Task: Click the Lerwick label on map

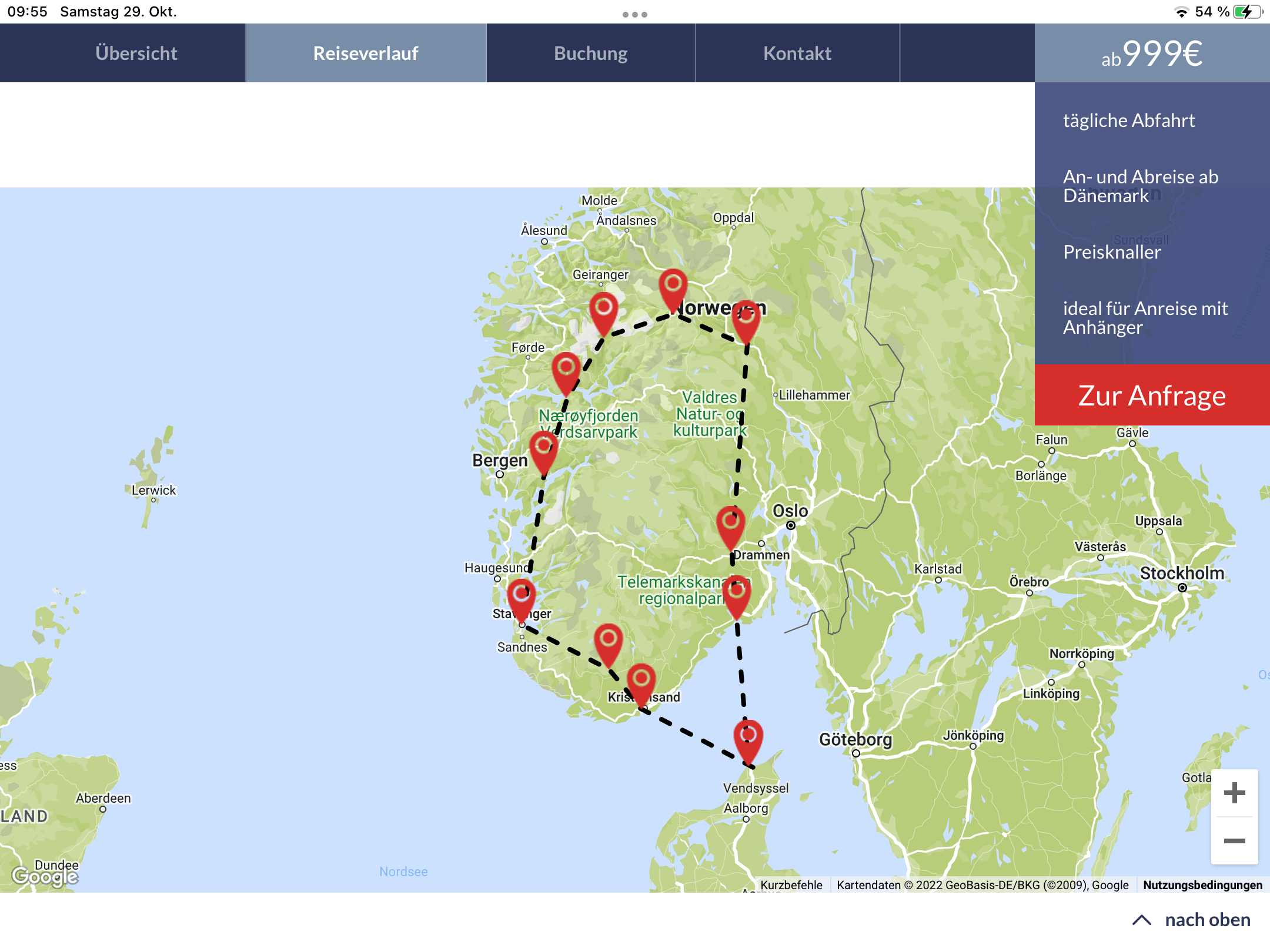Action: click(153, 490)
